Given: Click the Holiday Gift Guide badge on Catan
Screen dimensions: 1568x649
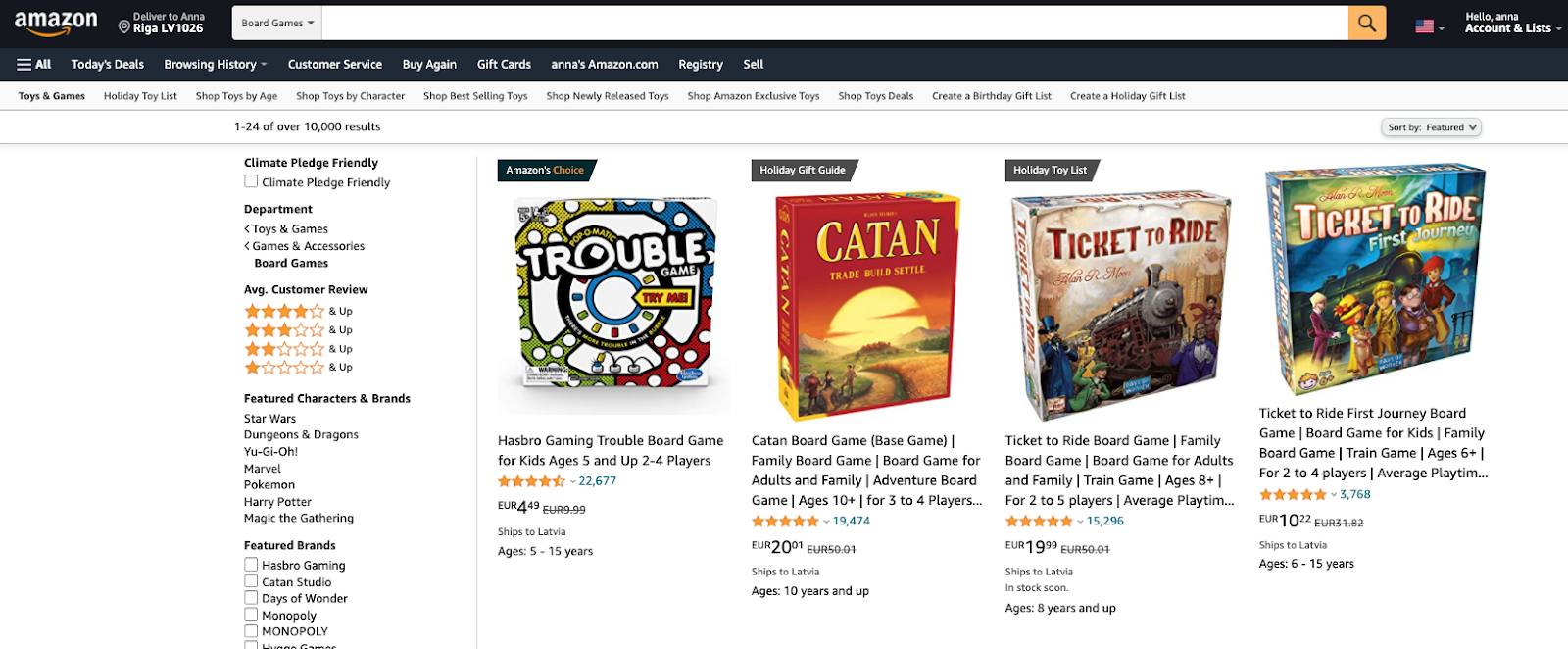Looking at the screenshot, I should pos(802,170).
